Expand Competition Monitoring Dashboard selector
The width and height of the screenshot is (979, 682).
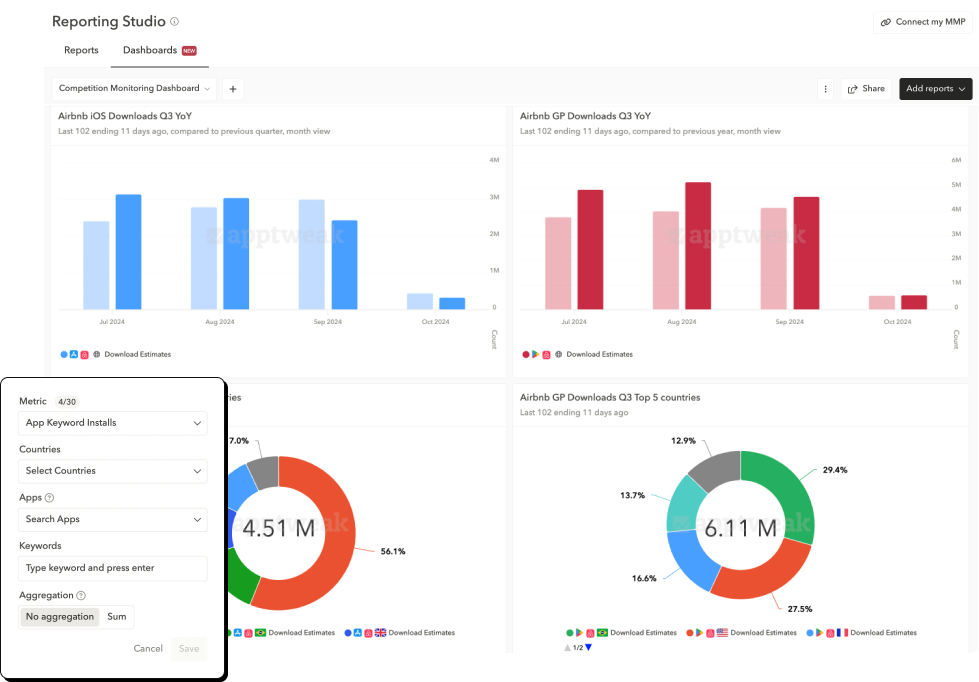click(134, 89)
